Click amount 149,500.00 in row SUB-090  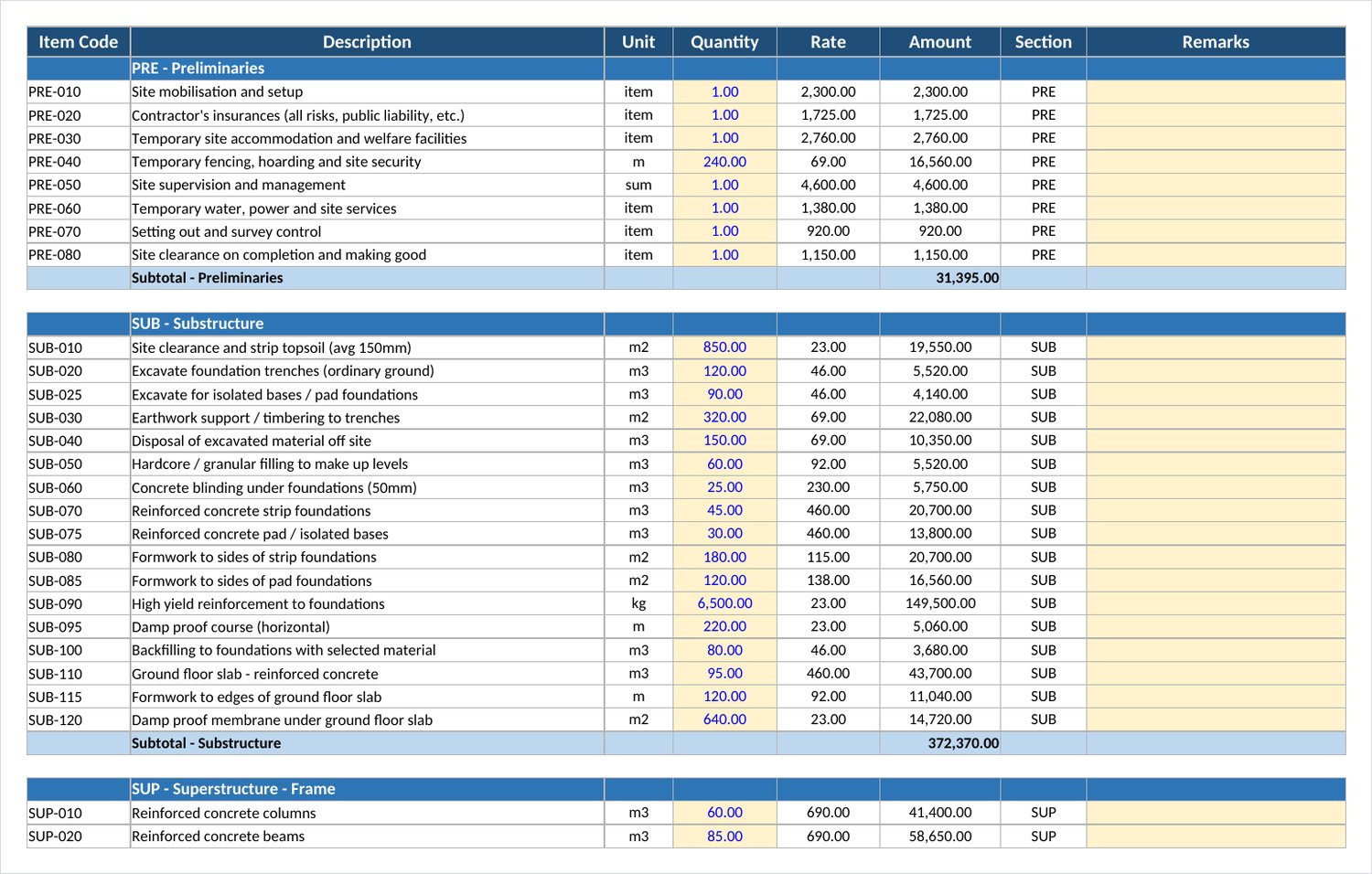[x=940, y=603]
